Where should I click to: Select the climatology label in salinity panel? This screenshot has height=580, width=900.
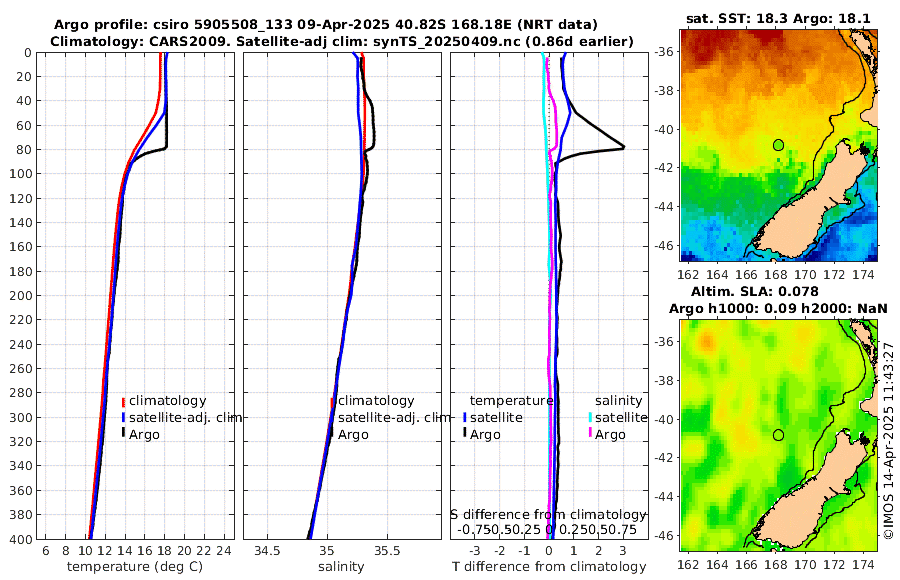click(x=375, y=401)
